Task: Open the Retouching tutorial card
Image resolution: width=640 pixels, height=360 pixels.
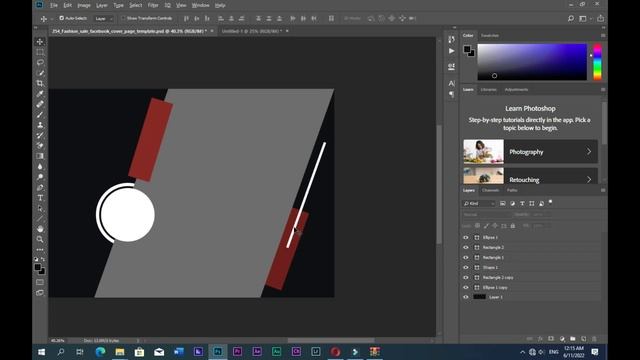Action: (530, 176)
